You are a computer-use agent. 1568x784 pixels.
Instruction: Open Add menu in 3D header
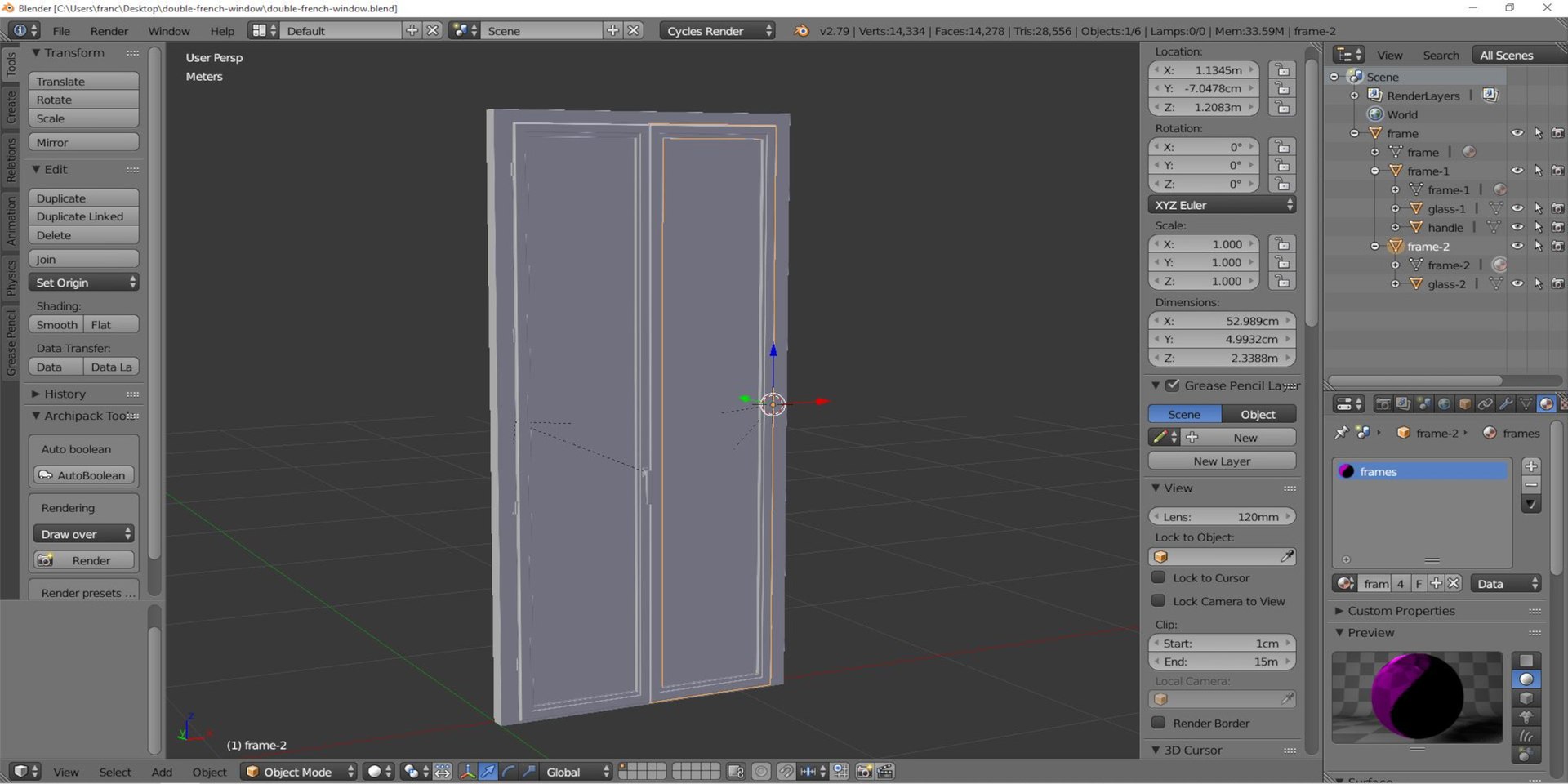coord(162,772)
